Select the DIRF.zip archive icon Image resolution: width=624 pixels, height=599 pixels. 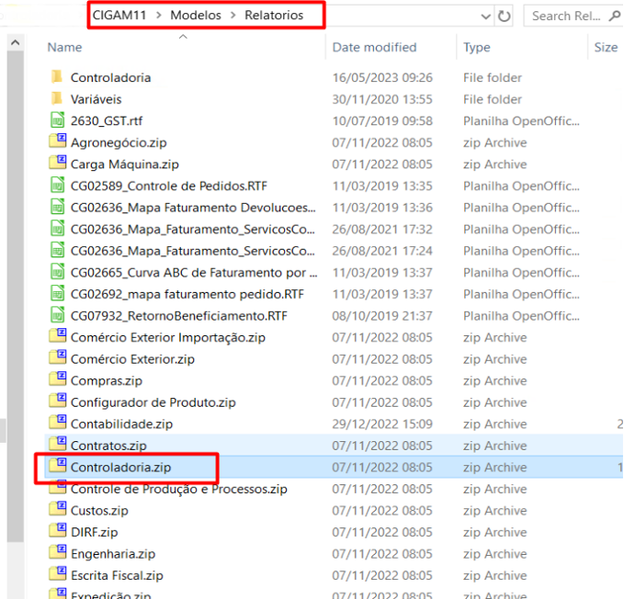(57, 531)
